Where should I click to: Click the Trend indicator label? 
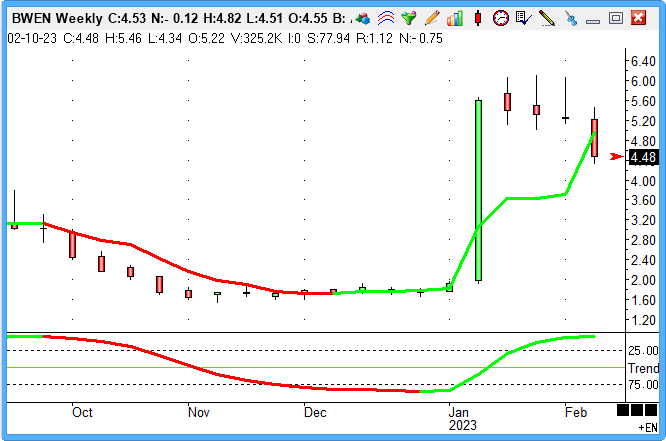click(x=645, y=368)
